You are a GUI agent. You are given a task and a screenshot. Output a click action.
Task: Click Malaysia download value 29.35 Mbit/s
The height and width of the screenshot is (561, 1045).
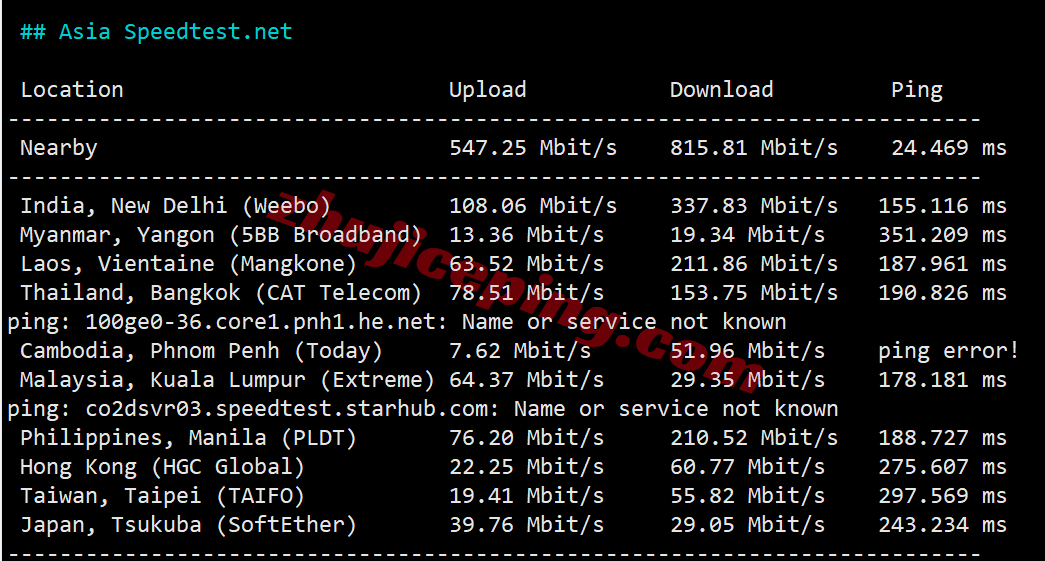click(748, 380)
